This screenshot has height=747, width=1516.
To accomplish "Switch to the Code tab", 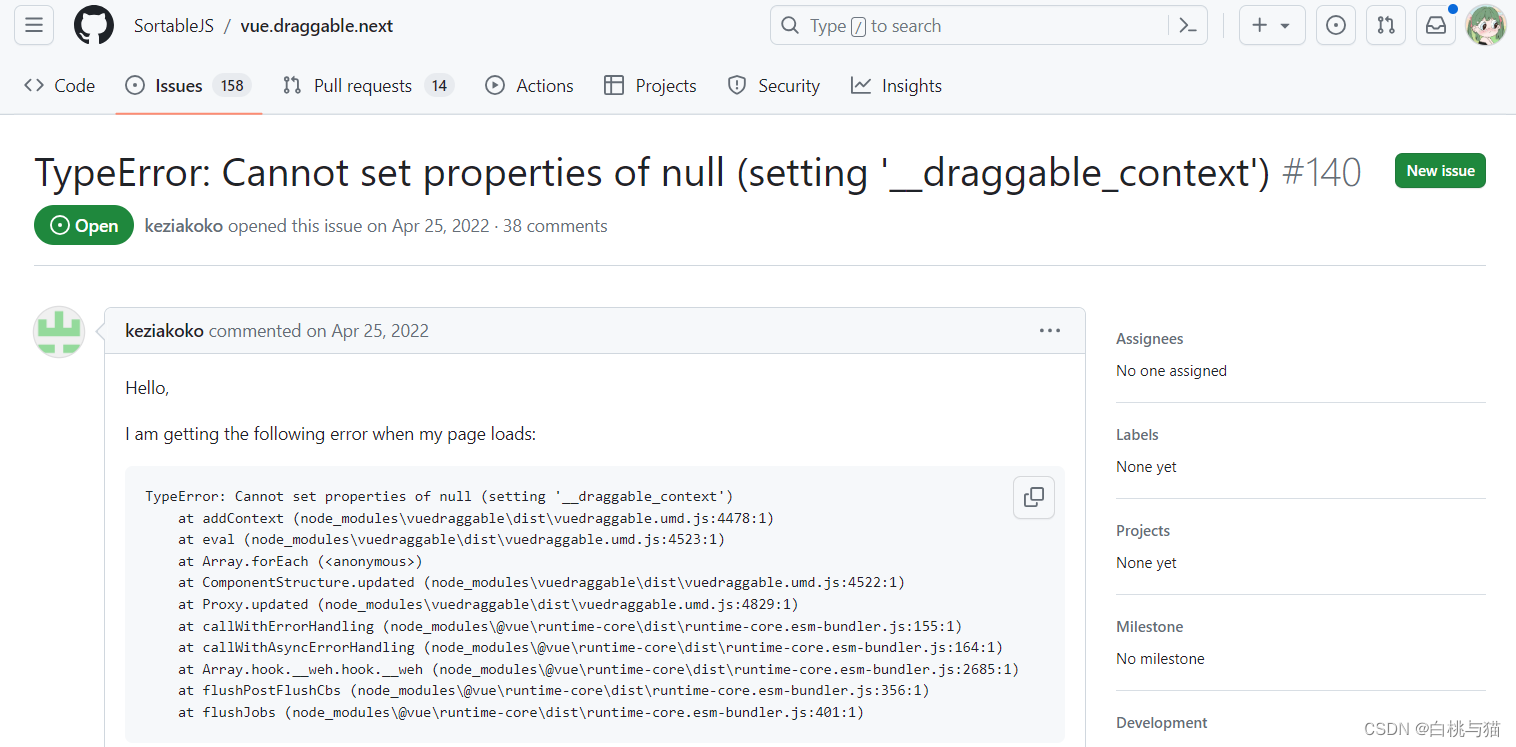I will tap(60, 86).
